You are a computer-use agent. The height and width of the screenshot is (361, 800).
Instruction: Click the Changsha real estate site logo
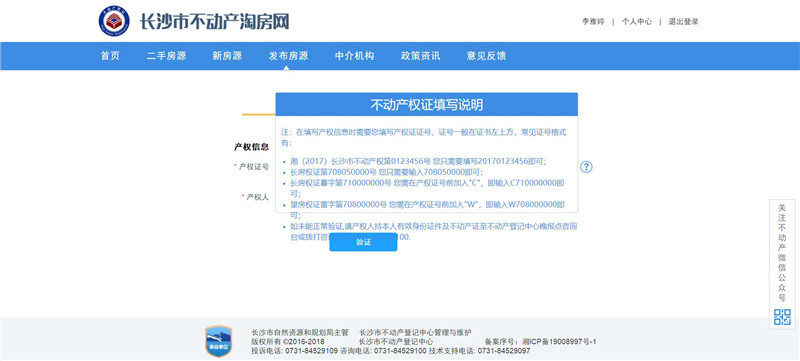point(114,21)
